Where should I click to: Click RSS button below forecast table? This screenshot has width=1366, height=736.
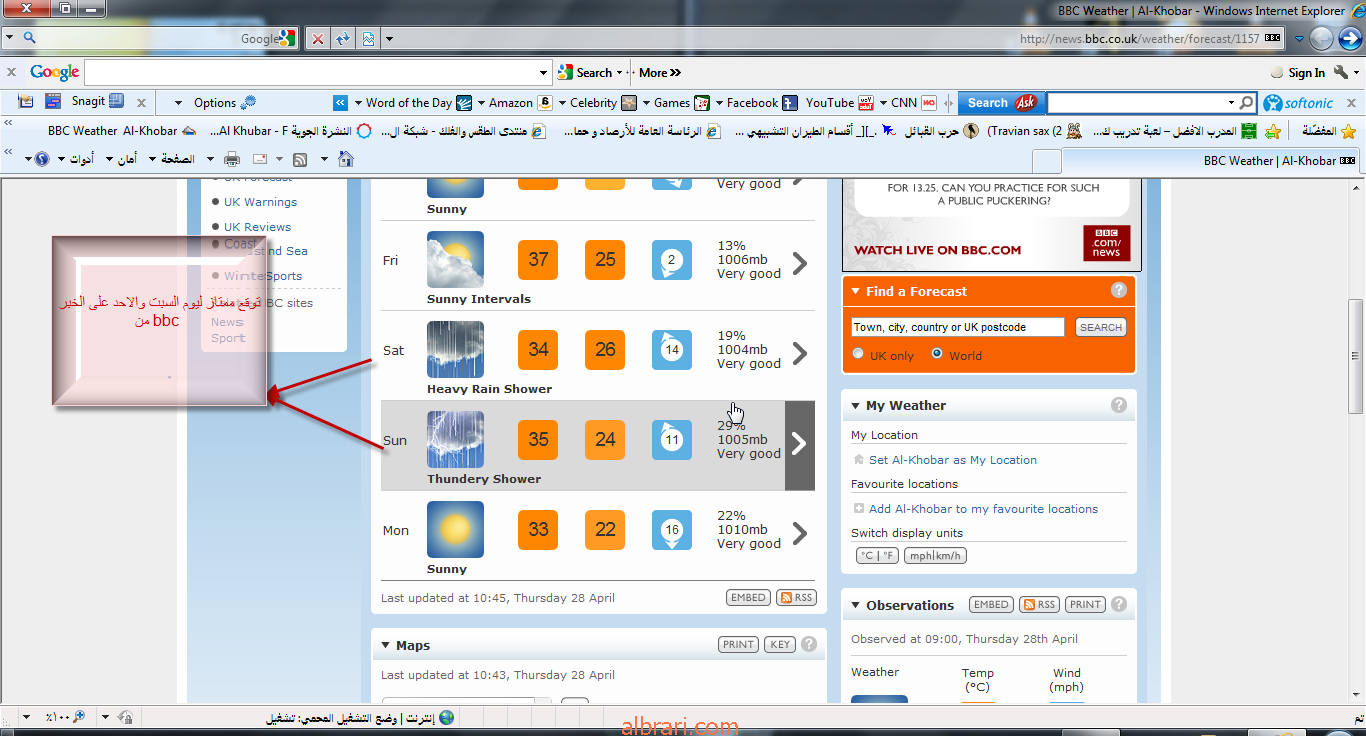click(x=796, y=597)
